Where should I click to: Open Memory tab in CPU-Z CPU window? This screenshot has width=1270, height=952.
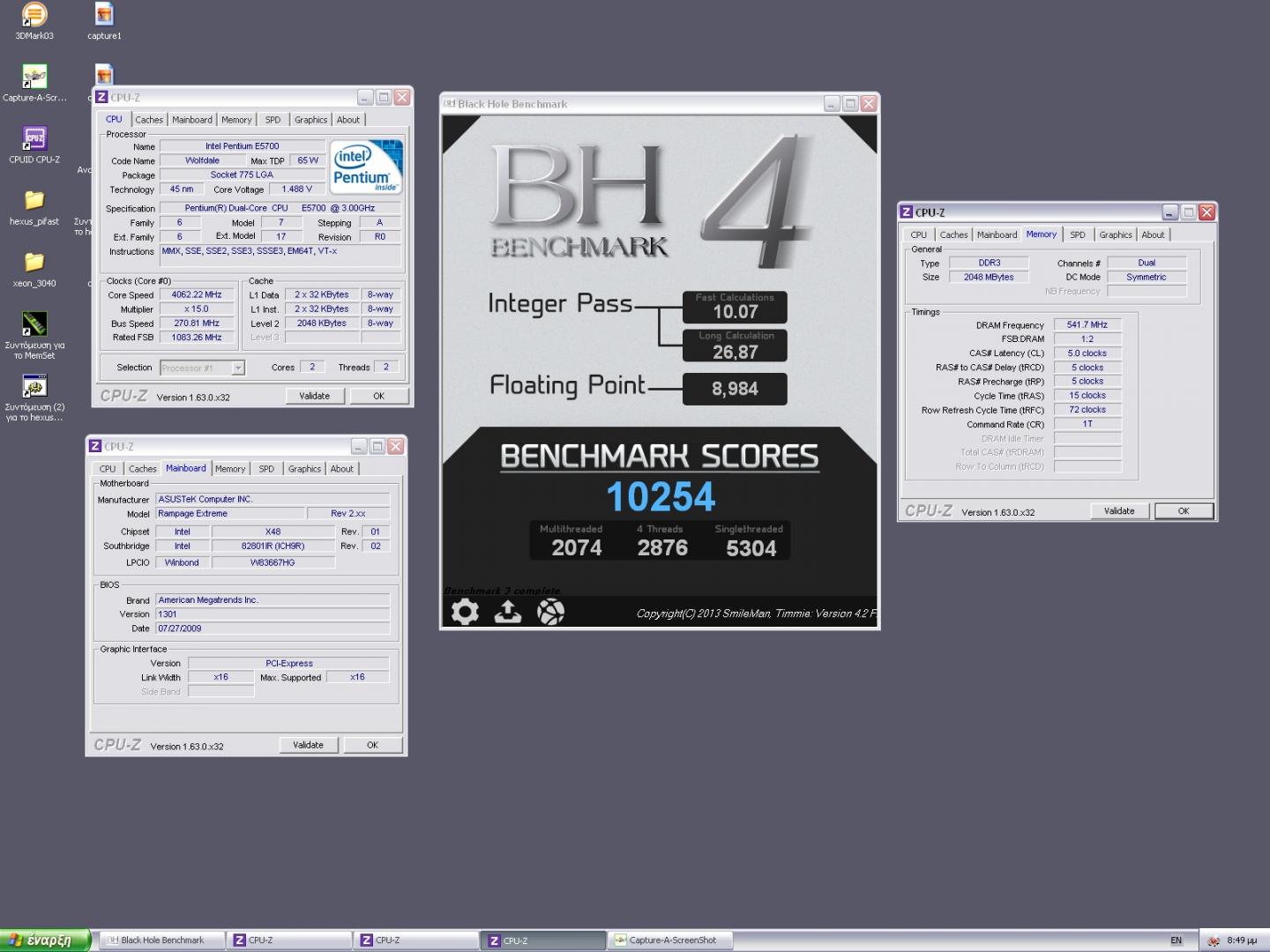(x=236, y=120)
